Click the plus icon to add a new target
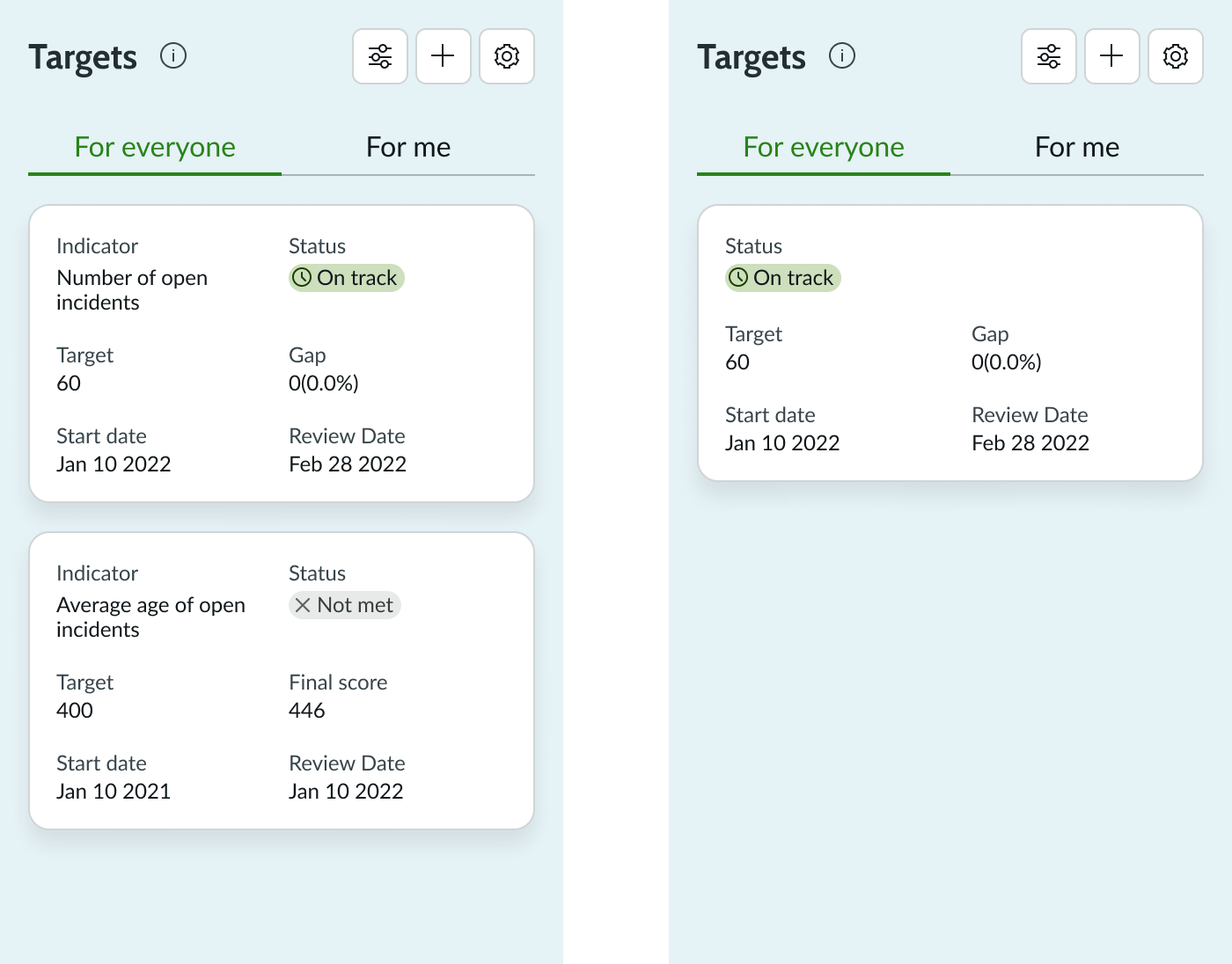This screenshot has width=1232, height=964. (443, 55)
